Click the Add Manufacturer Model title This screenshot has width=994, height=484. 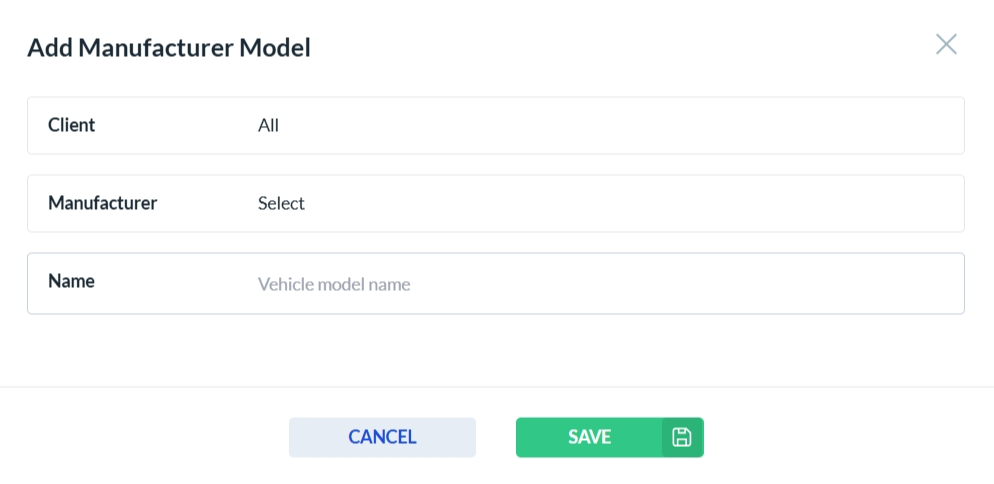(x=169, y=47)
